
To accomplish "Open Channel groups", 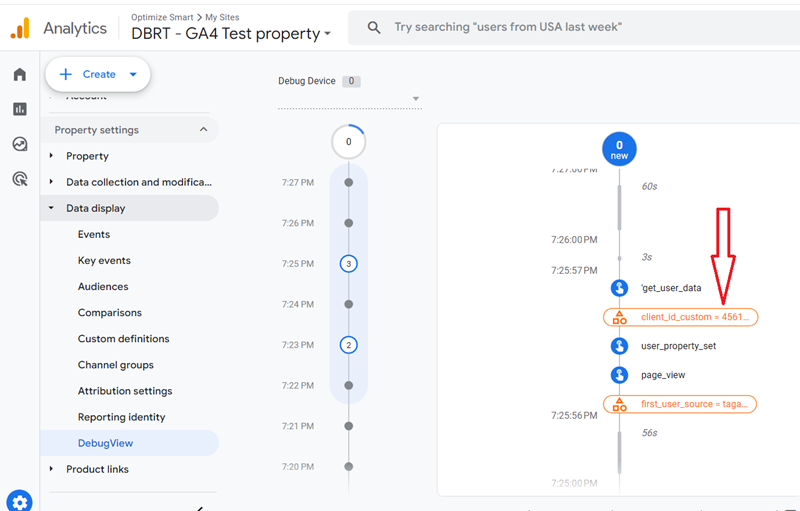I will point(116,365).
